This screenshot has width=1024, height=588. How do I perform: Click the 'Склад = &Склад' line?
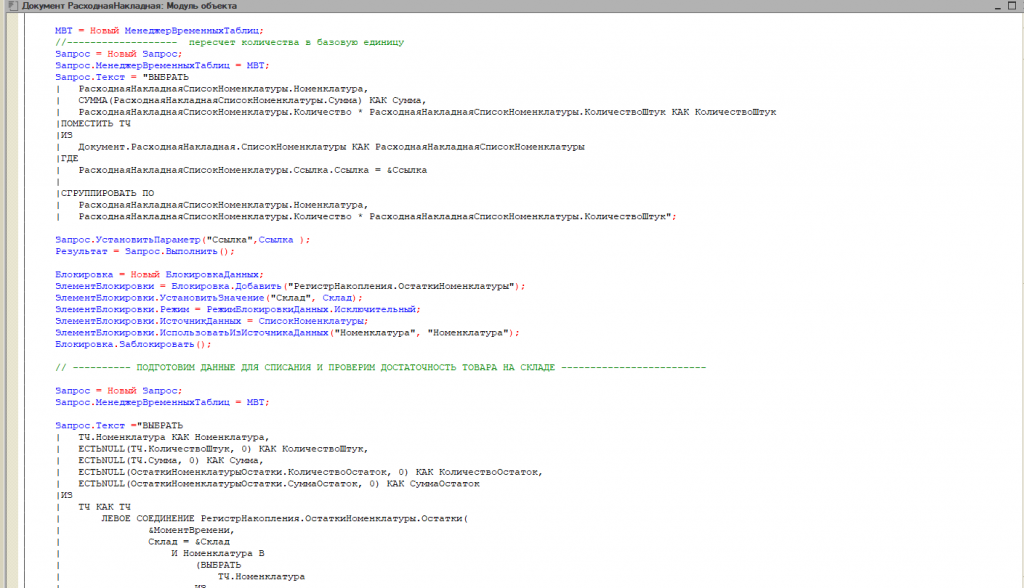tap(189, 542)
